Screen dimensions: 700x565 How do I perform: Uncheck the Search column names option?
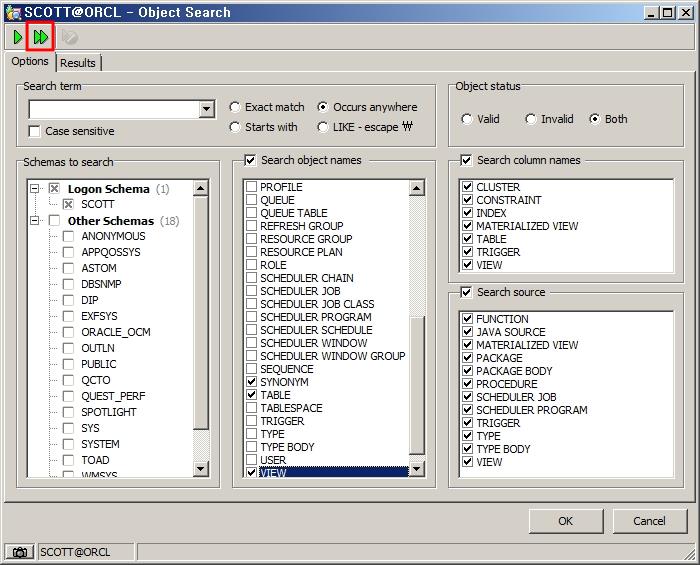(466, 160)
